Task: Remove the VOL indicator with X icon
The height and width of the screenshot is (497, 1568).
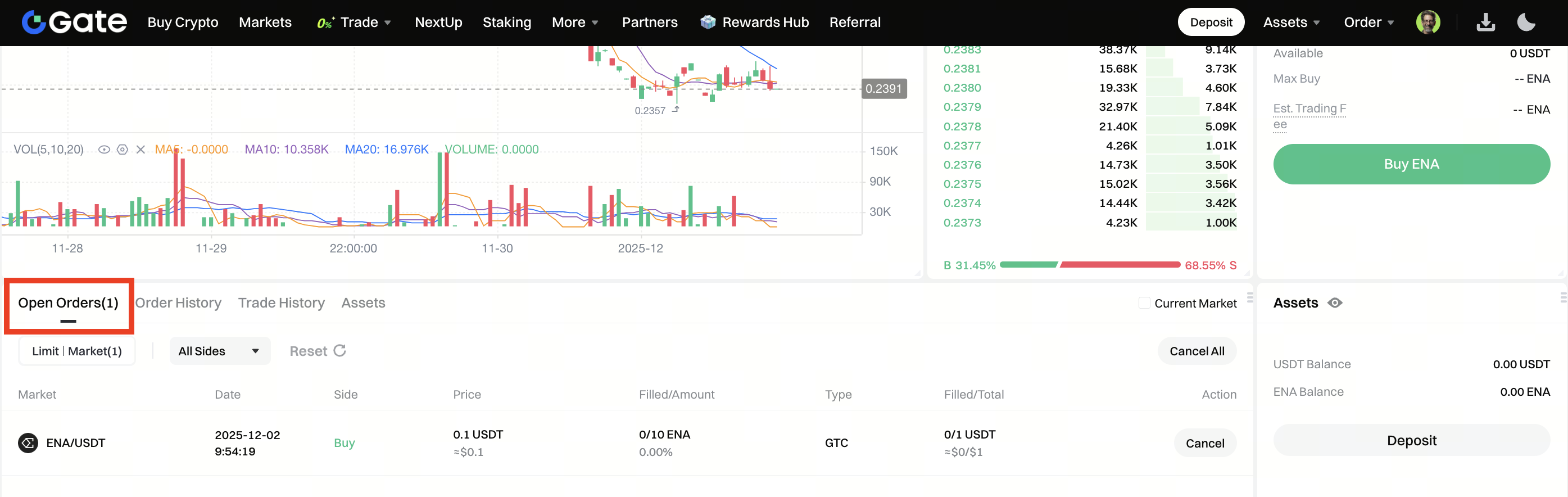Action: [x=141, y=150]
